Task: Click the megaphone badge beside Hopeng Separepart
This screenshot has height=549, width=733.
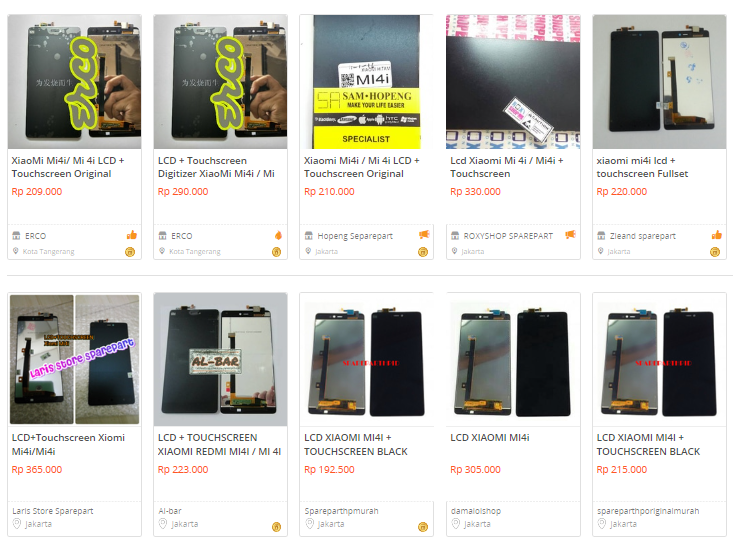Action: coord(424,235)
